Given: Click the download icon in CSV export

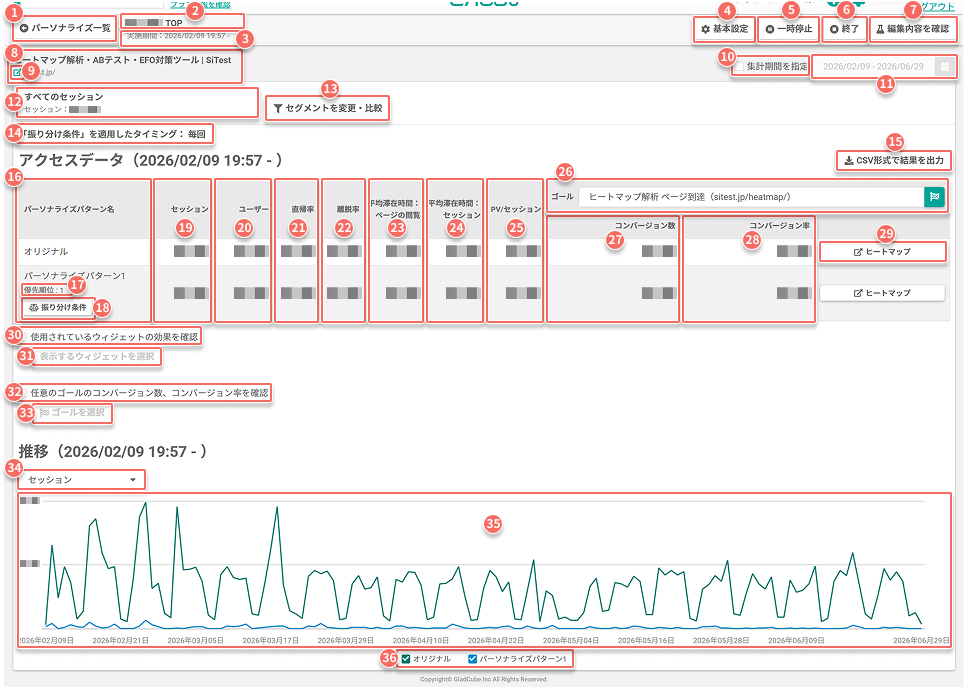Looking at the screenshot, I should pyautogui.click(x=848, y=161).
